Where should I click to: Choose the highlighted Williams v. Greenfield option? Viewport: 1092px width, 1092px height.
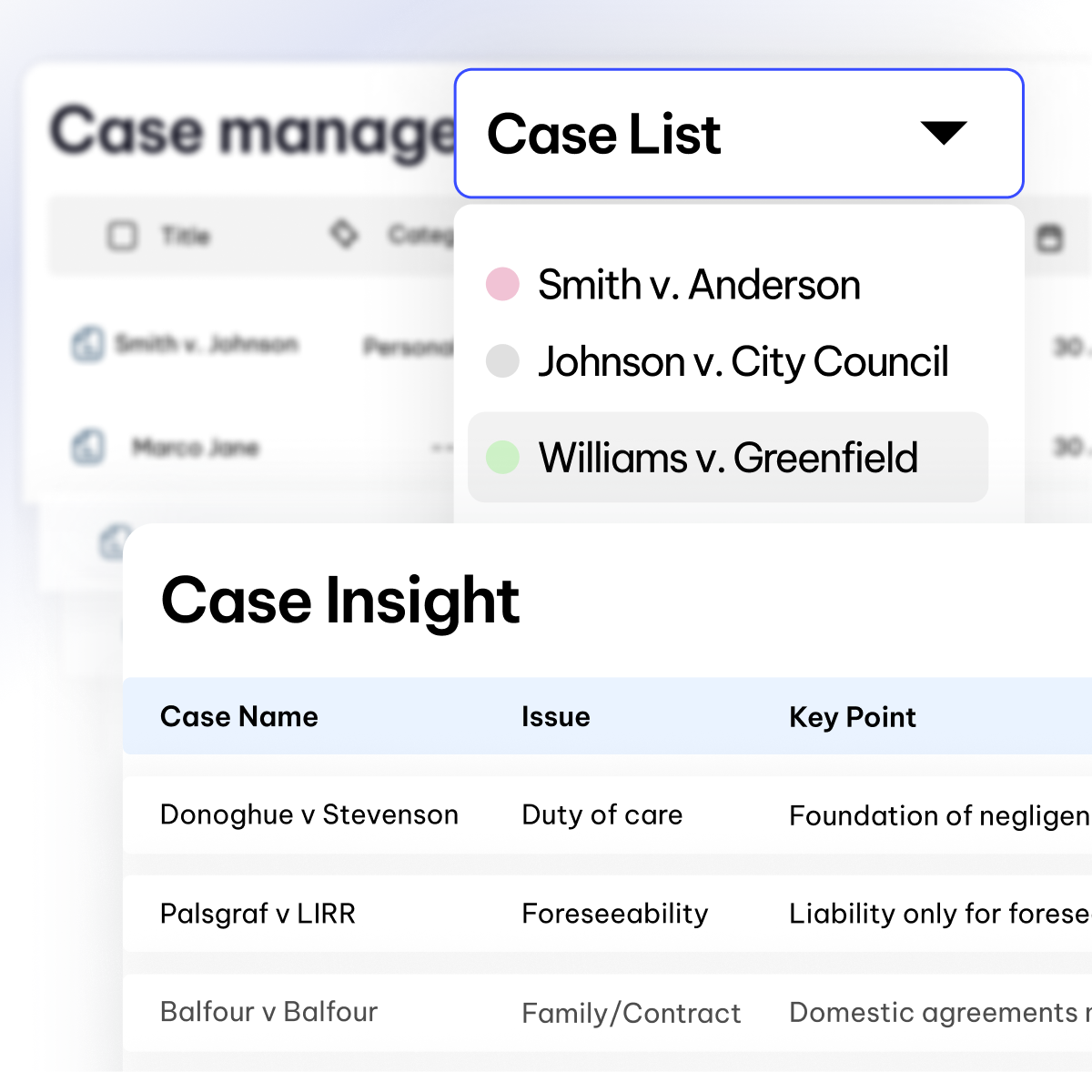(728, 458)
